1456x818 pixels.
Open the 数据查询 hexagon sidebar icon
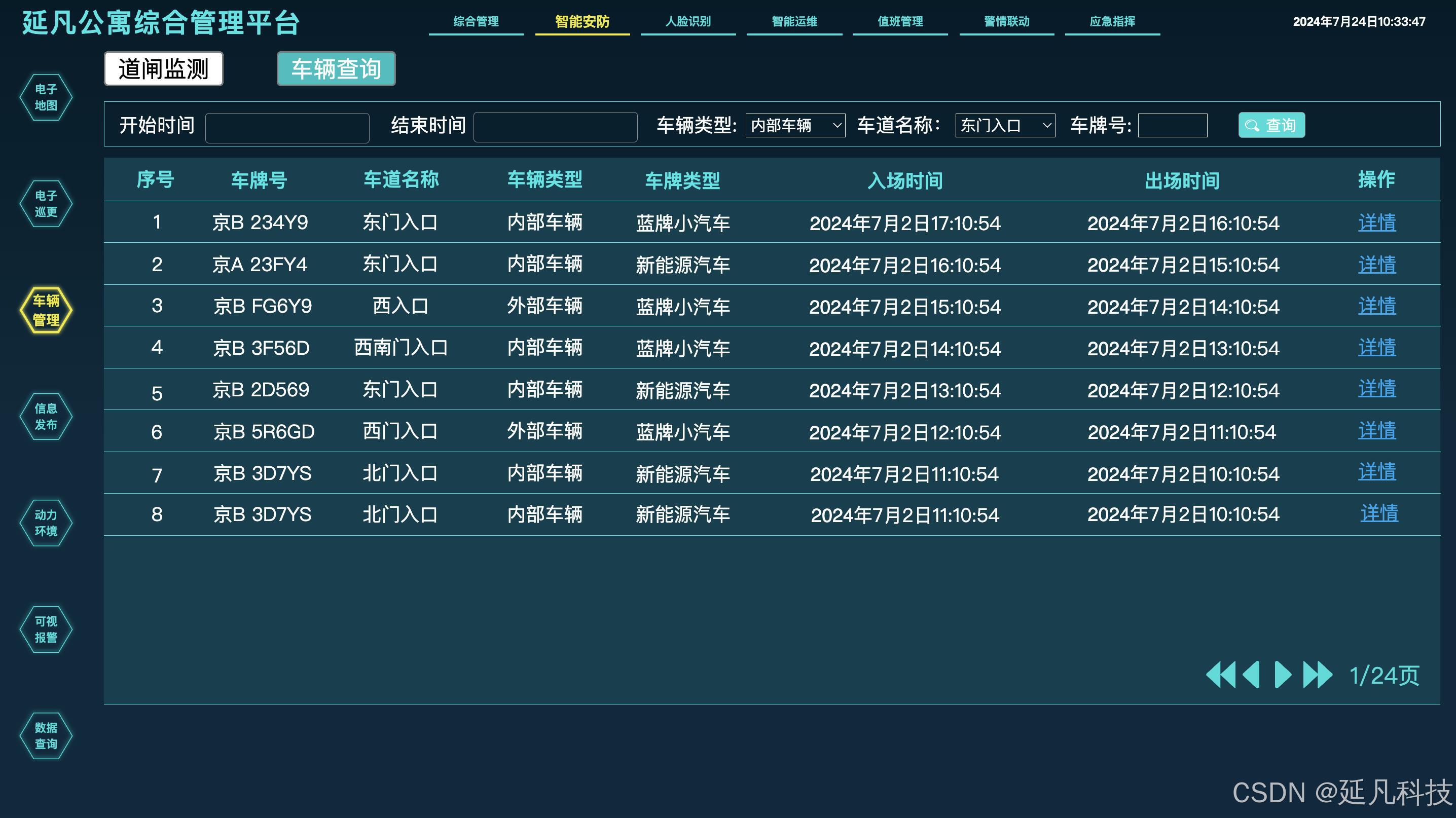pos(46,736)
